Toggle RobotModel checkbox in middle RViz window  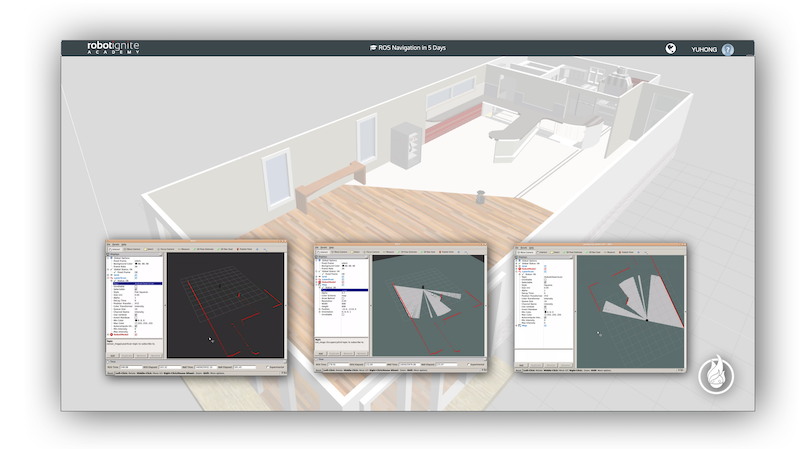click(343, 282)
